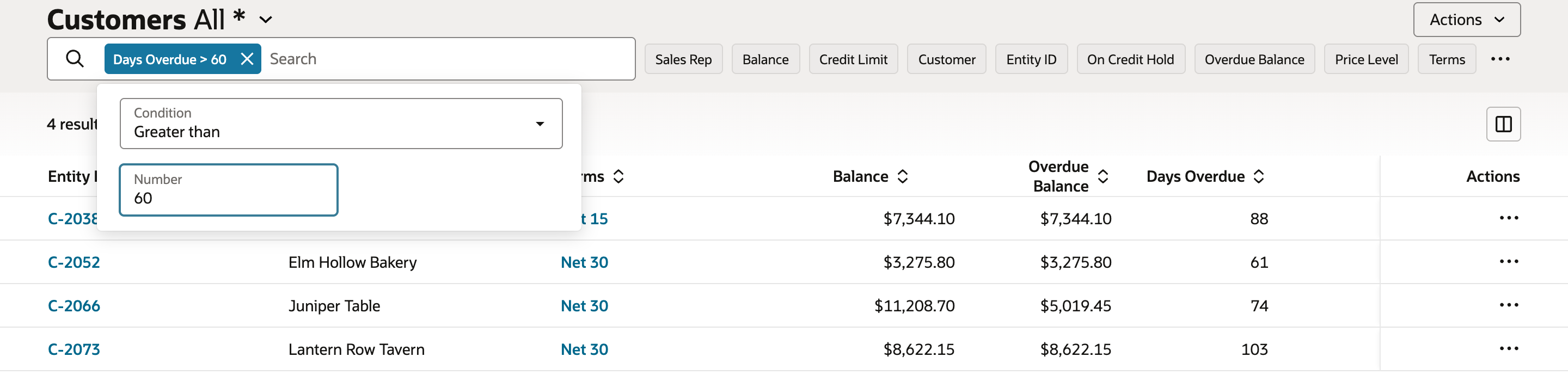This screenshot has width=1568, height=381.
Task: Open the Actions dropdown button
Action: pos(1466,20)
